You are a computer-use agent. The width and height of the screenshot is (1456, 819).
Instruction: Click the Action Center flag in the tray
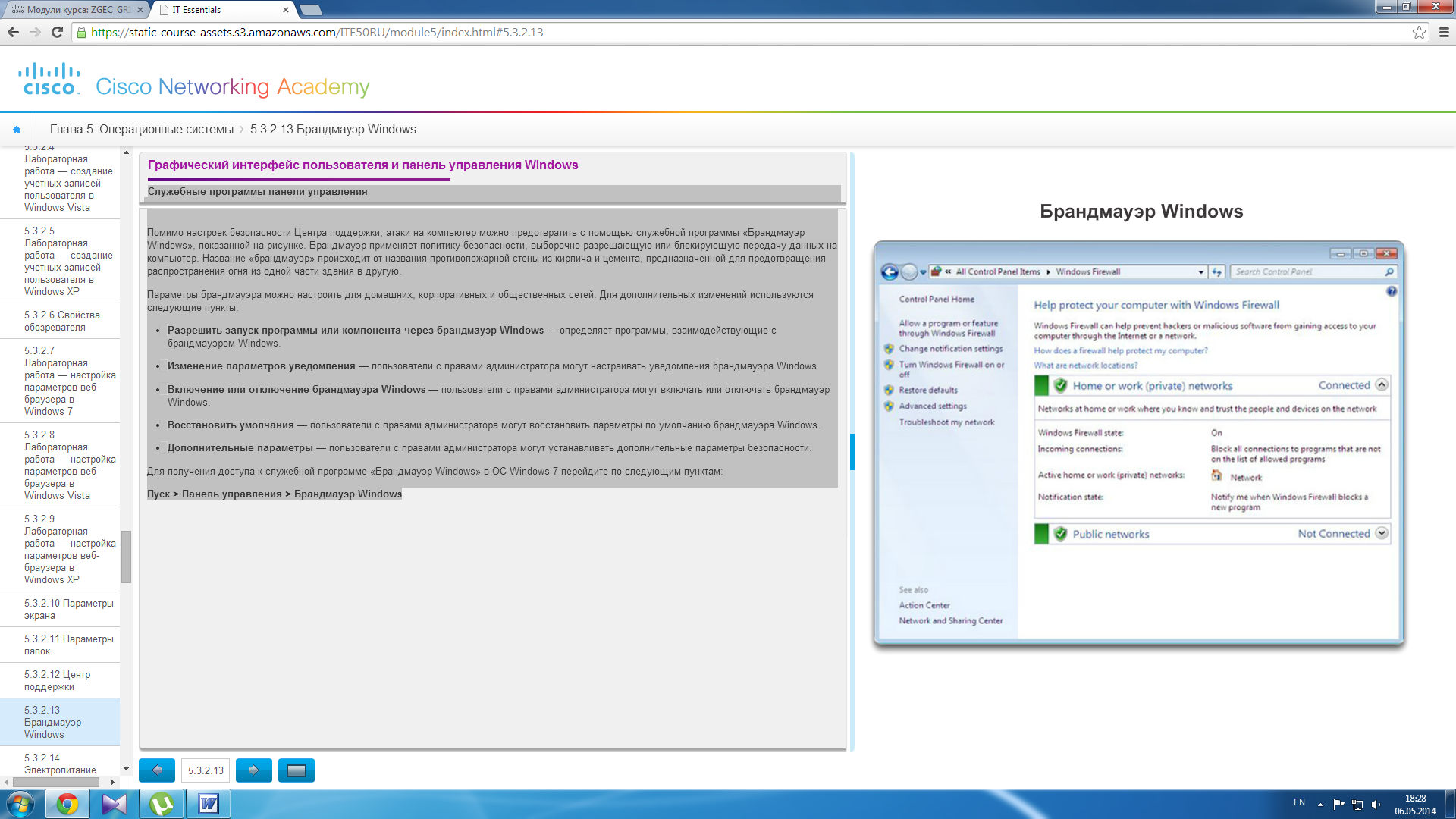1338,805
